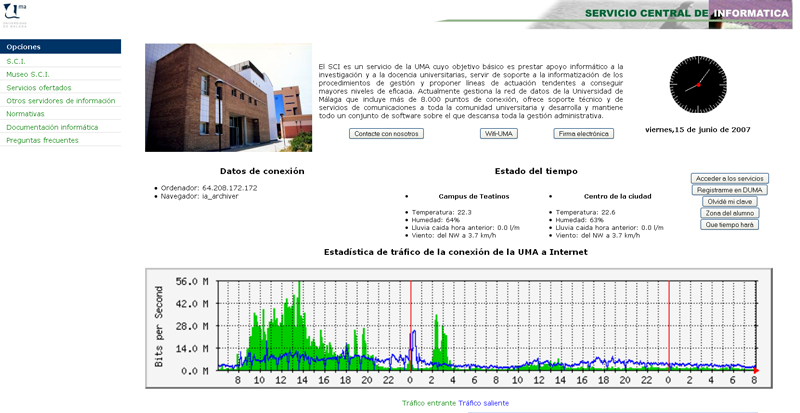Click the Tráfico entrante legend label
The height and width of the screenshot is (413, 800).
[x=429, y=403]
